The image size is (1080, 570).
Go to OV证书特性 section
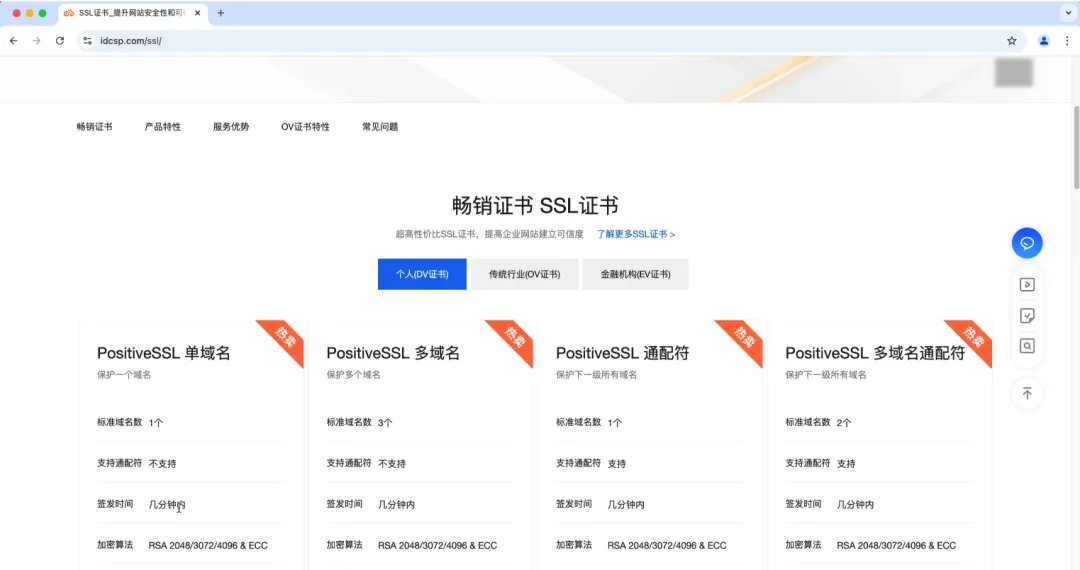pyautogui.click(x=305, y=127)
